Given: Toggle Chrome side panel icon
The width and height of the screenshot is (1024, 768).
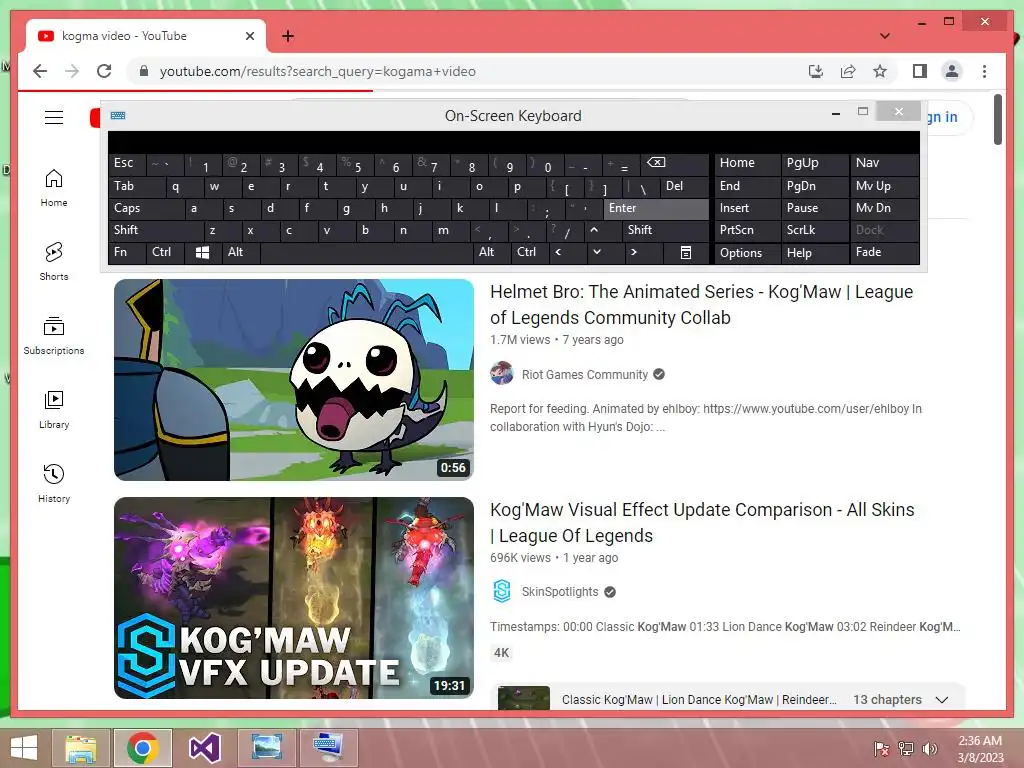Looking at the screenshot, I should click(920, 71).
